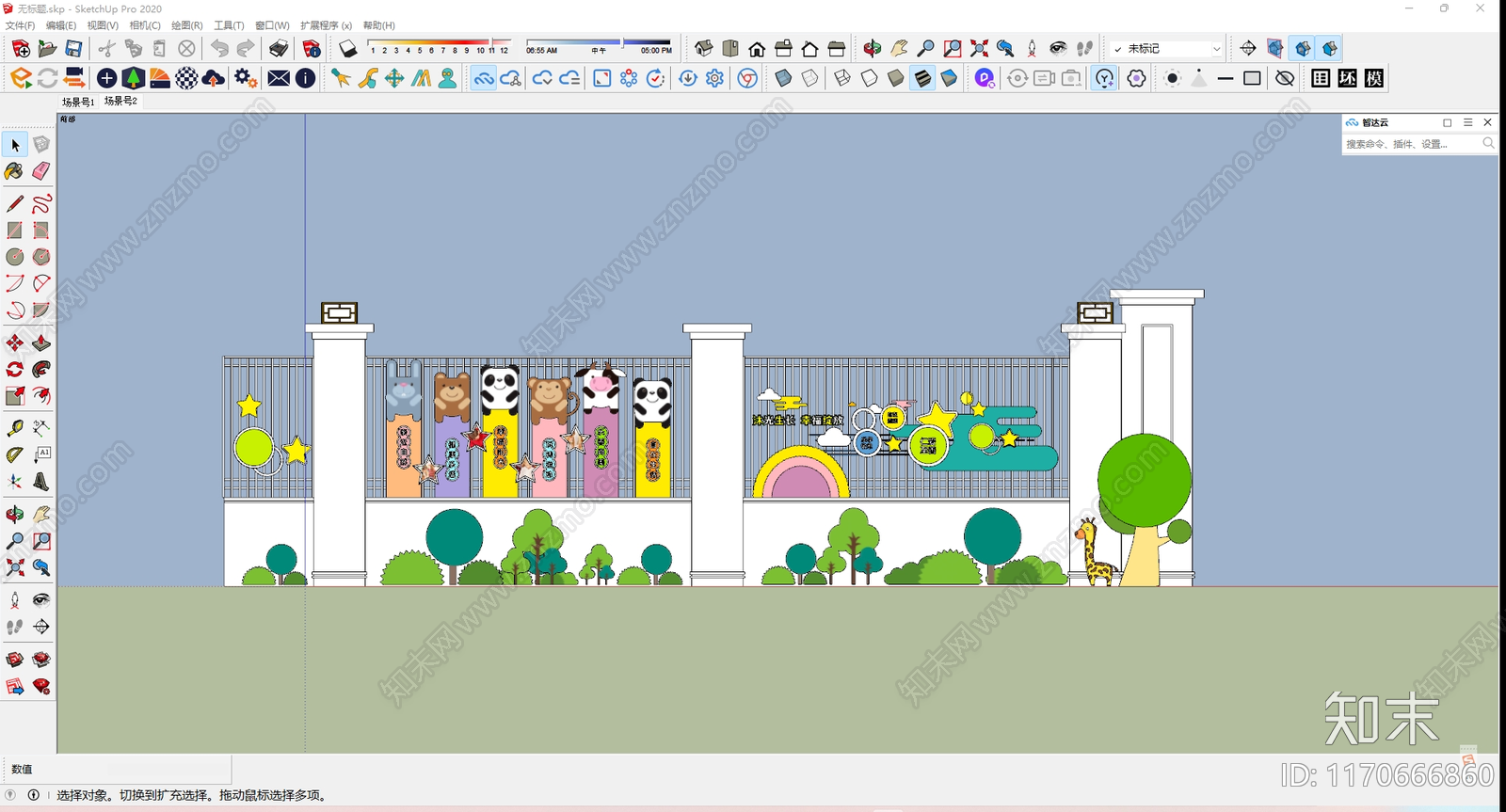1506x812 pixels.
Task: Toggle X-Ray face style
Action: pos(783,78)
